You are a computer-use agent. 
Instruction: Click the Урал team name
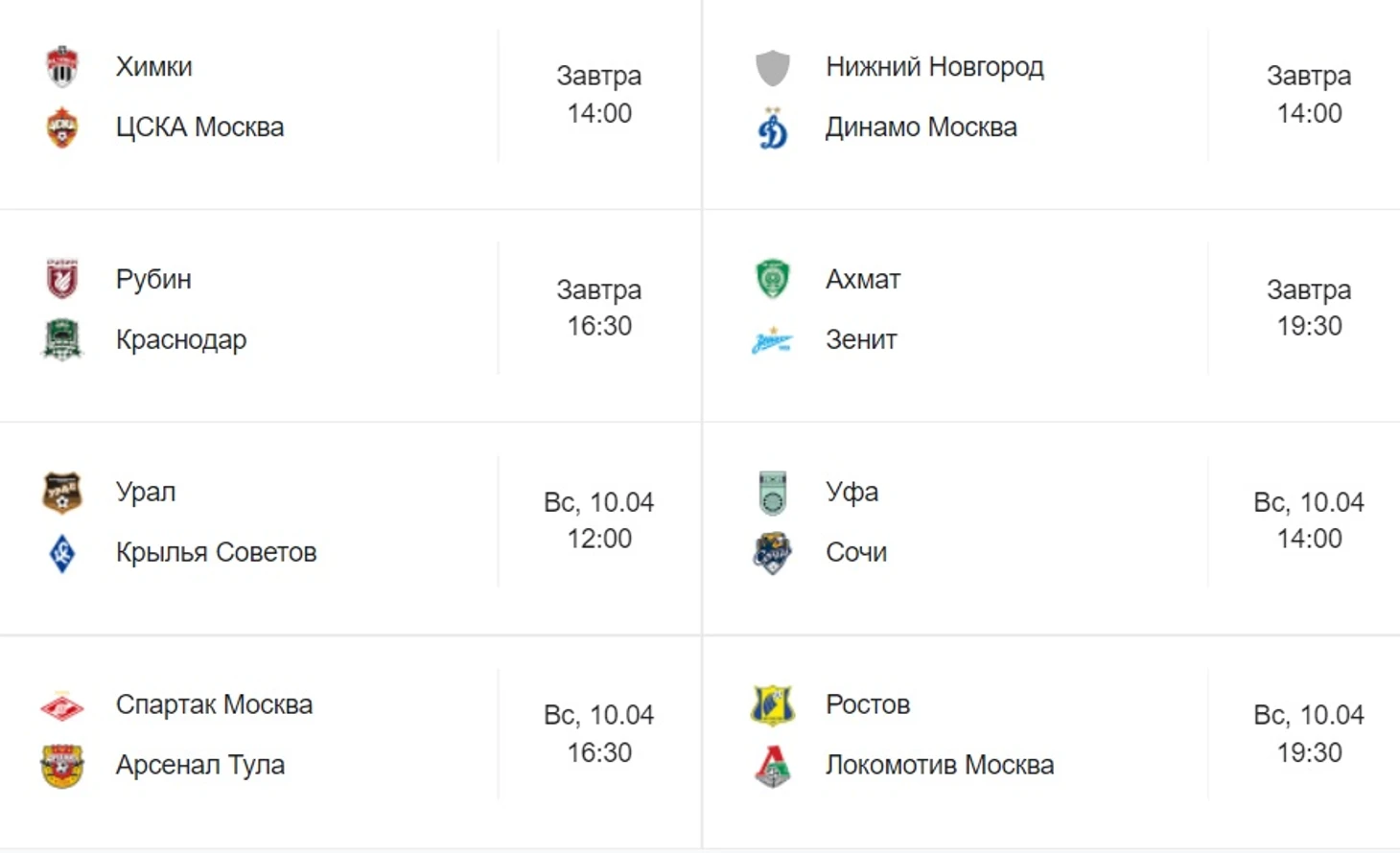[x=146, y=493]
